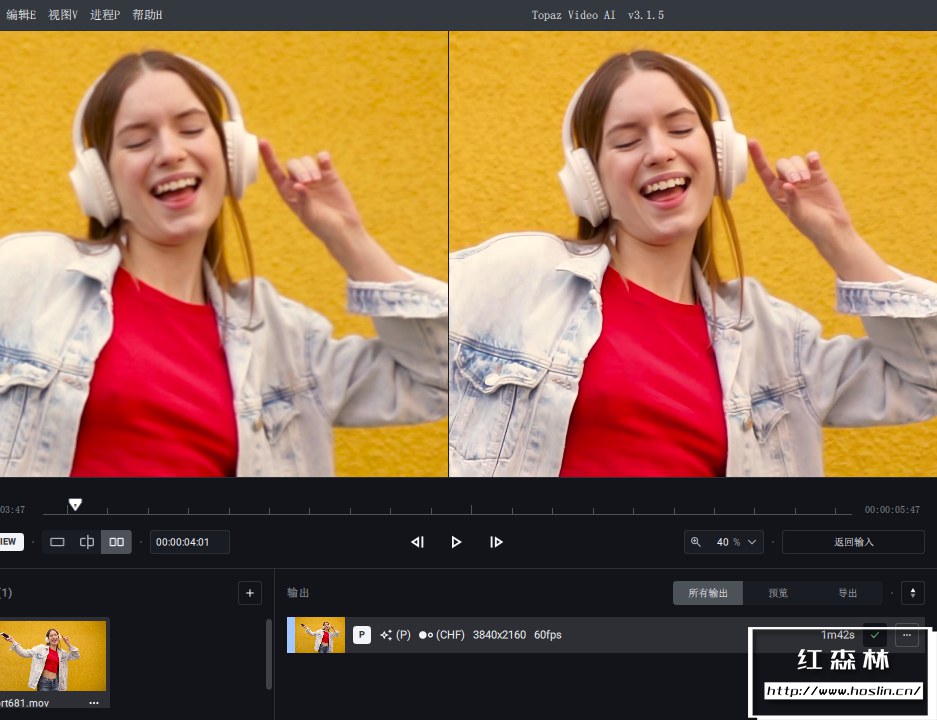Image resolution: width=937 pixels, height=720 pixels.
Task: Switch to single view layout
Action: coord(57,542)
